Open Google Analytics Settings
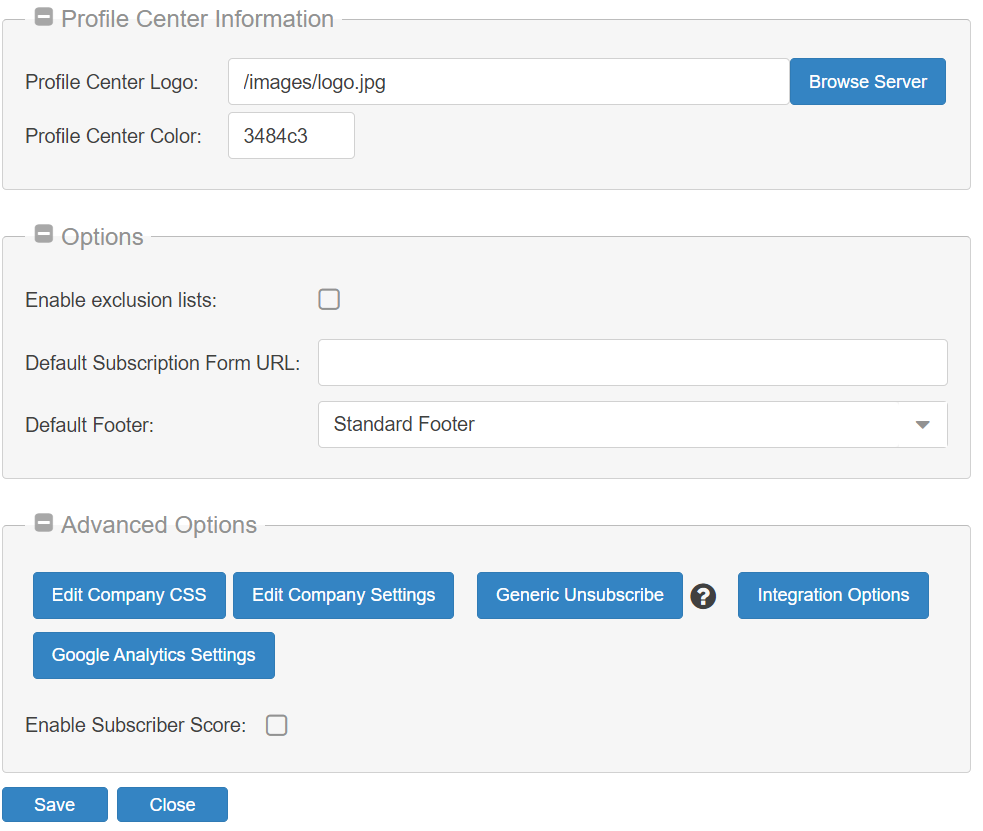 (154, 655)
